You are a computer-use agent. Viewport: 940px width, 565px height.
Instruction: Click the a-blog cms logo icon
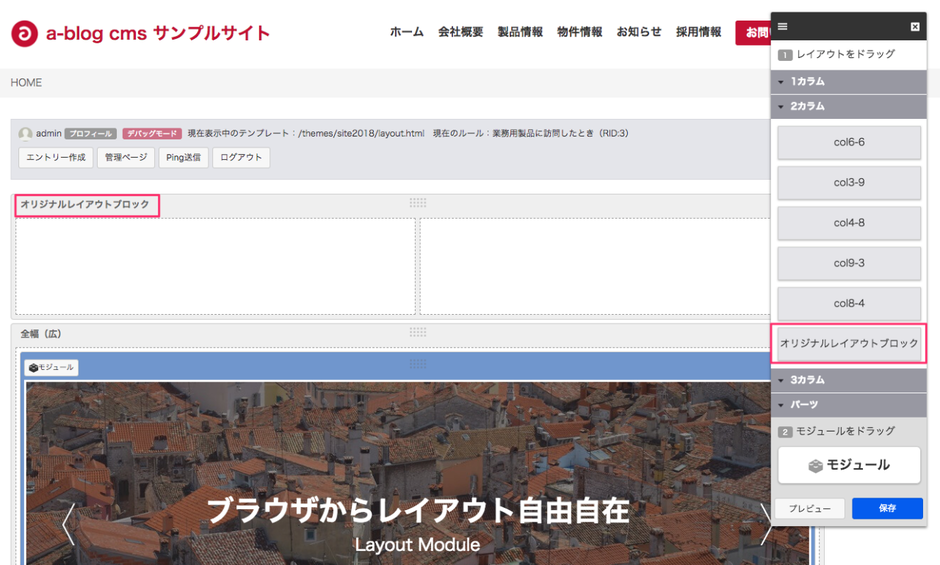pyautogui.click(x=24, y=33)
